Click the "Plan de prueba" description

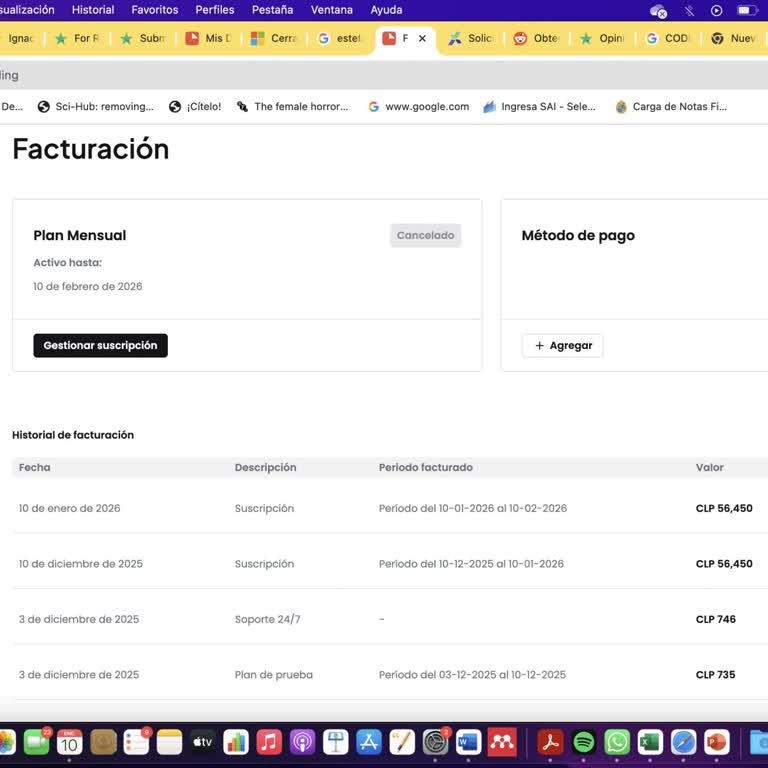click(x=274, y=674)
